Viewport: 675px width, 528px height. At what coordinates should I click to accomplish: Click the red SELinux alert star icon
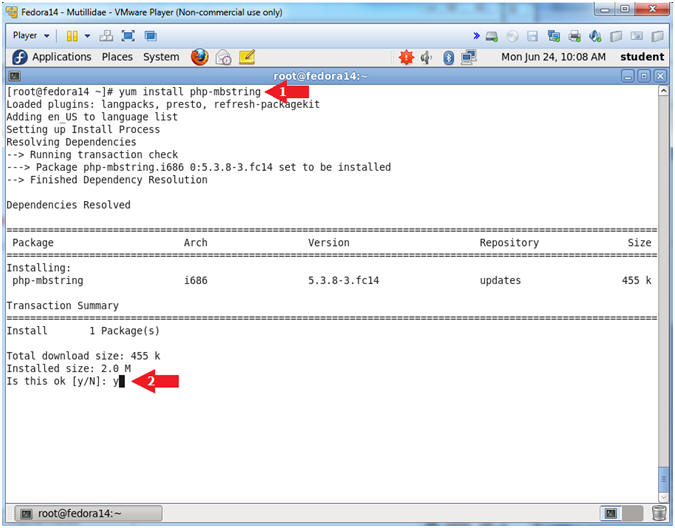pyautogui.click(x=406, y=57)
